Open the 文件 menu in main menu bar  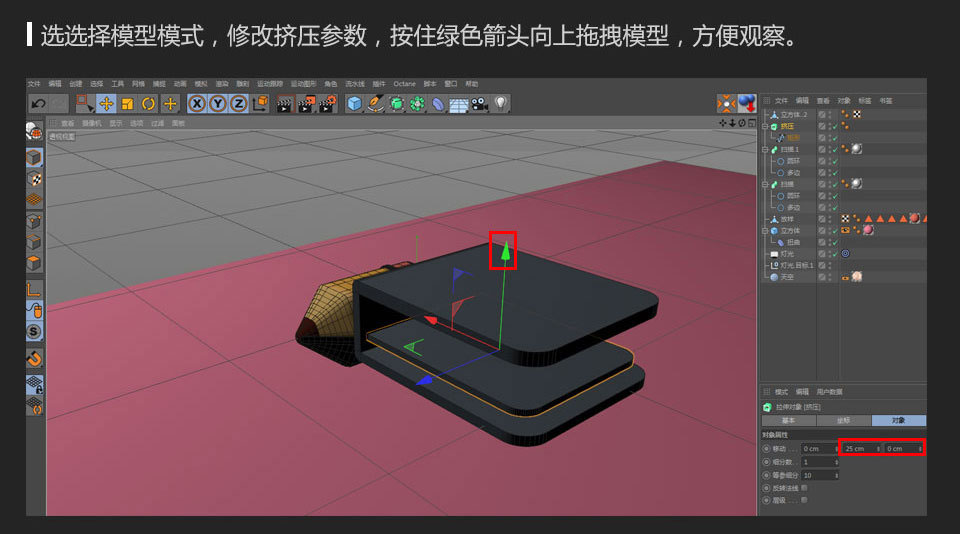click(34, 84)
